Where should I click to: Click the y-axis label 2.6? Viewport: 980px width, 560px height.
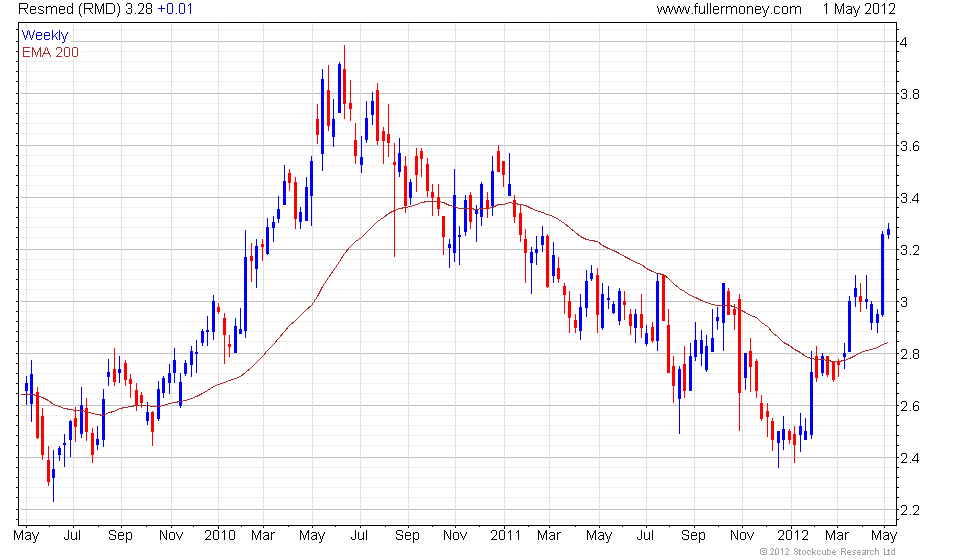point(909,406)
